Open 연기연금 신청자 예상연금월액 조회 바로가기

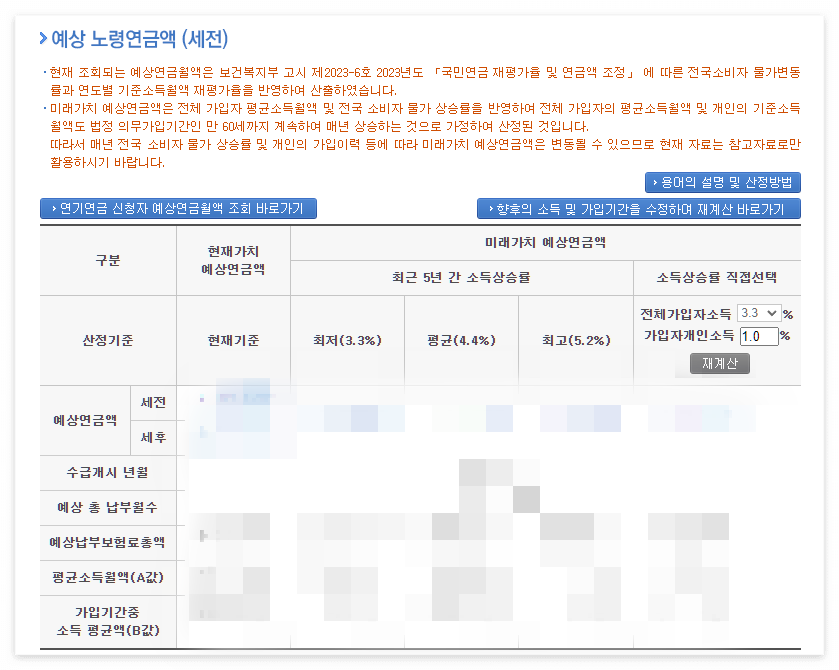click(178, 208)
